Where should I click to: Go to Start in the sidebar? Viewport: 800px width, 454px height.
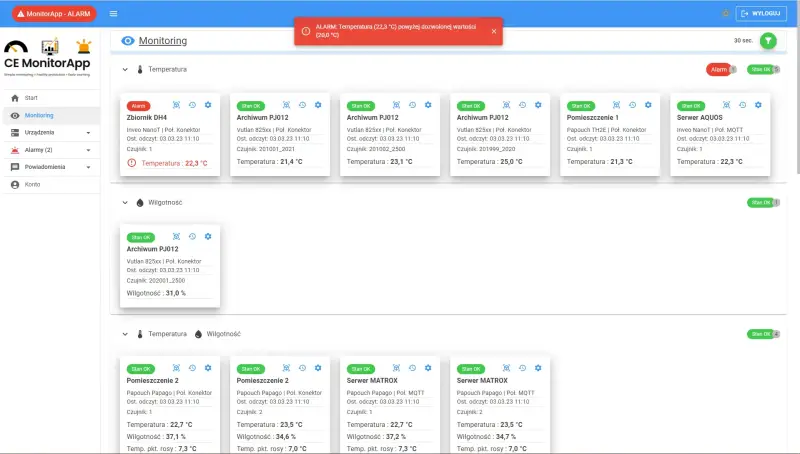point(31,98)
